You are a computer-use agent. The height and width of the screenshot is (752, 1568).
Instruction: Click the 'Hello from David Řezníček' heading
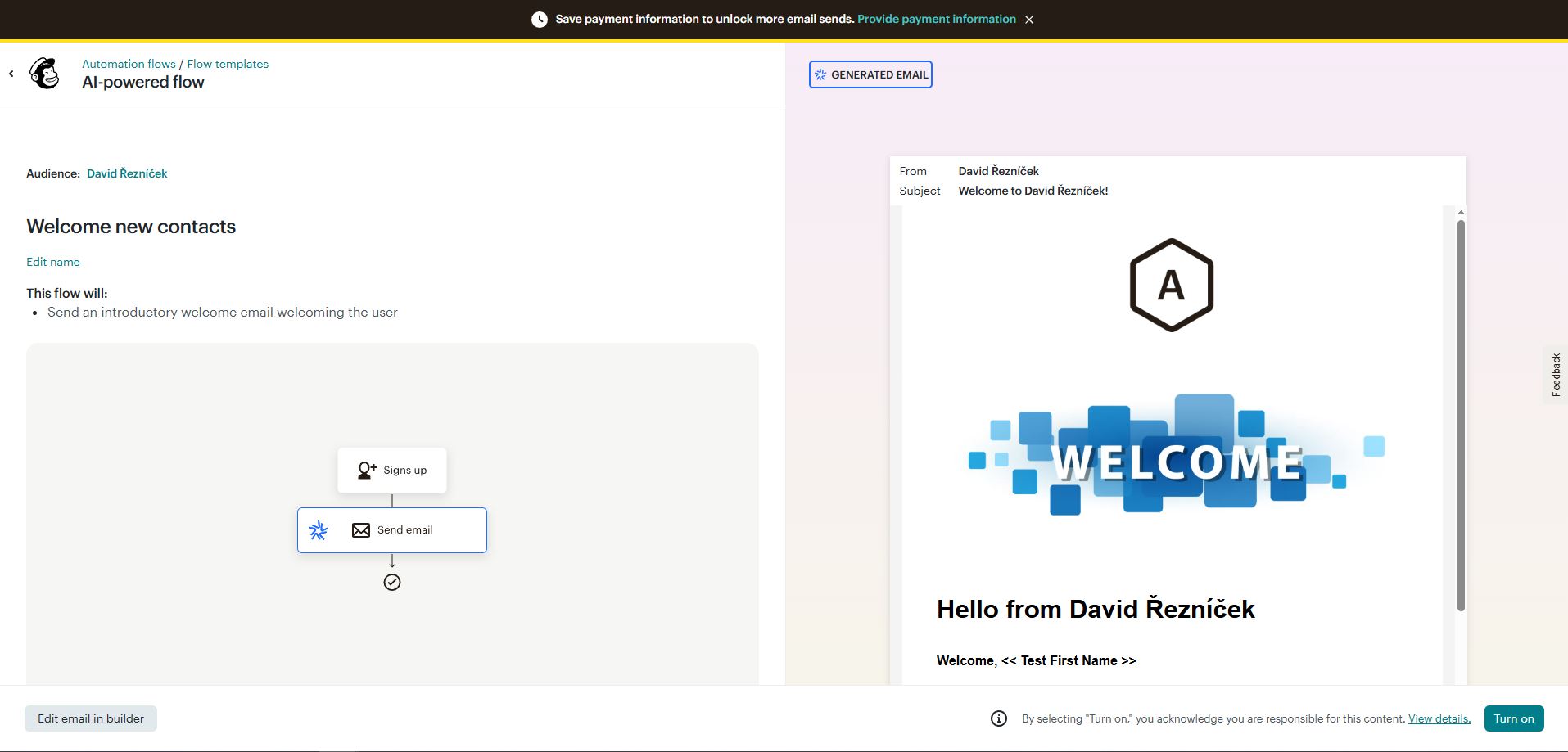[x=1096, y=609]
